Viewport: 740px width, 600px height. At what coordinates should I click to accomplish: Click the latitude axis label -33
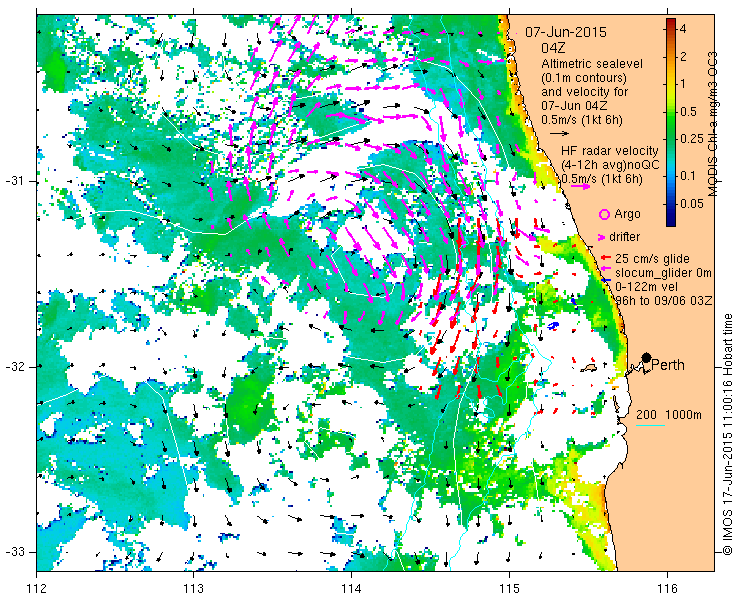pyautogui.click(x=17, y=552)
